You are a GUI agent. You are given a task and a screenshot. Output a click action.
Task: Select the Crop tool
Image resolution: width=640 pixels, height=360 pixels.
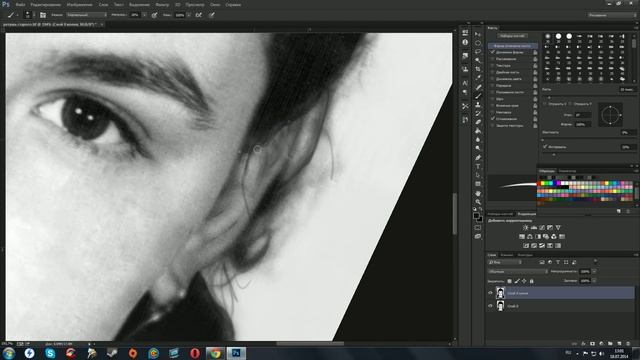[x=478, y=69]
